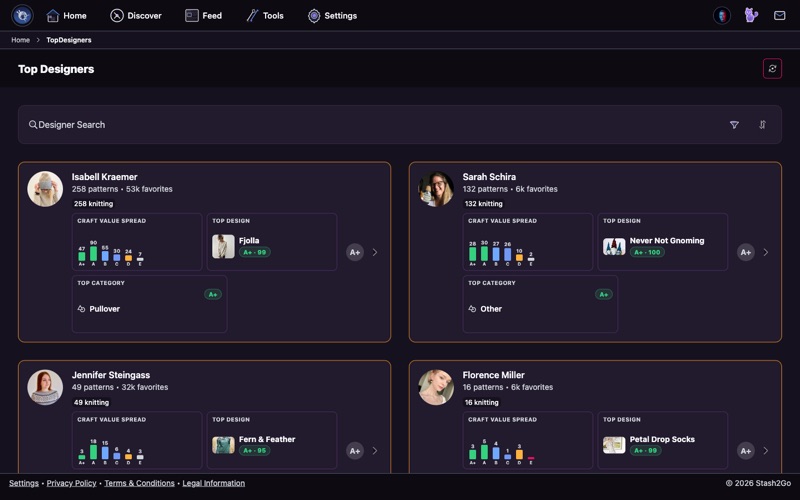The image size is (800, 500).
Task: Expand Sarah Schira's card with chevron
Action: click(766, 252)
